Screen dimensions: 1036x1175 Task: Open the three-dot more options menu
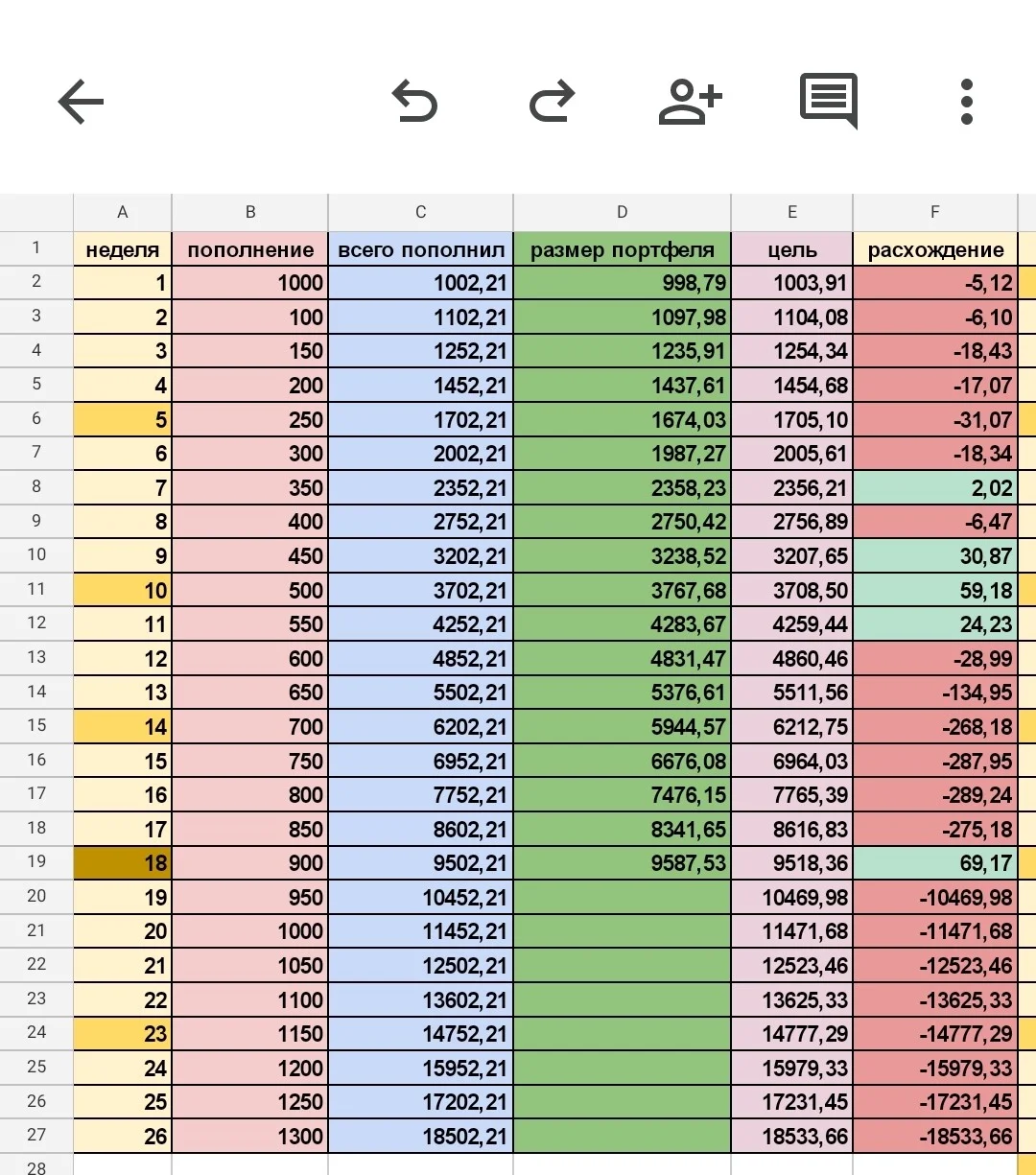(967, 102)
